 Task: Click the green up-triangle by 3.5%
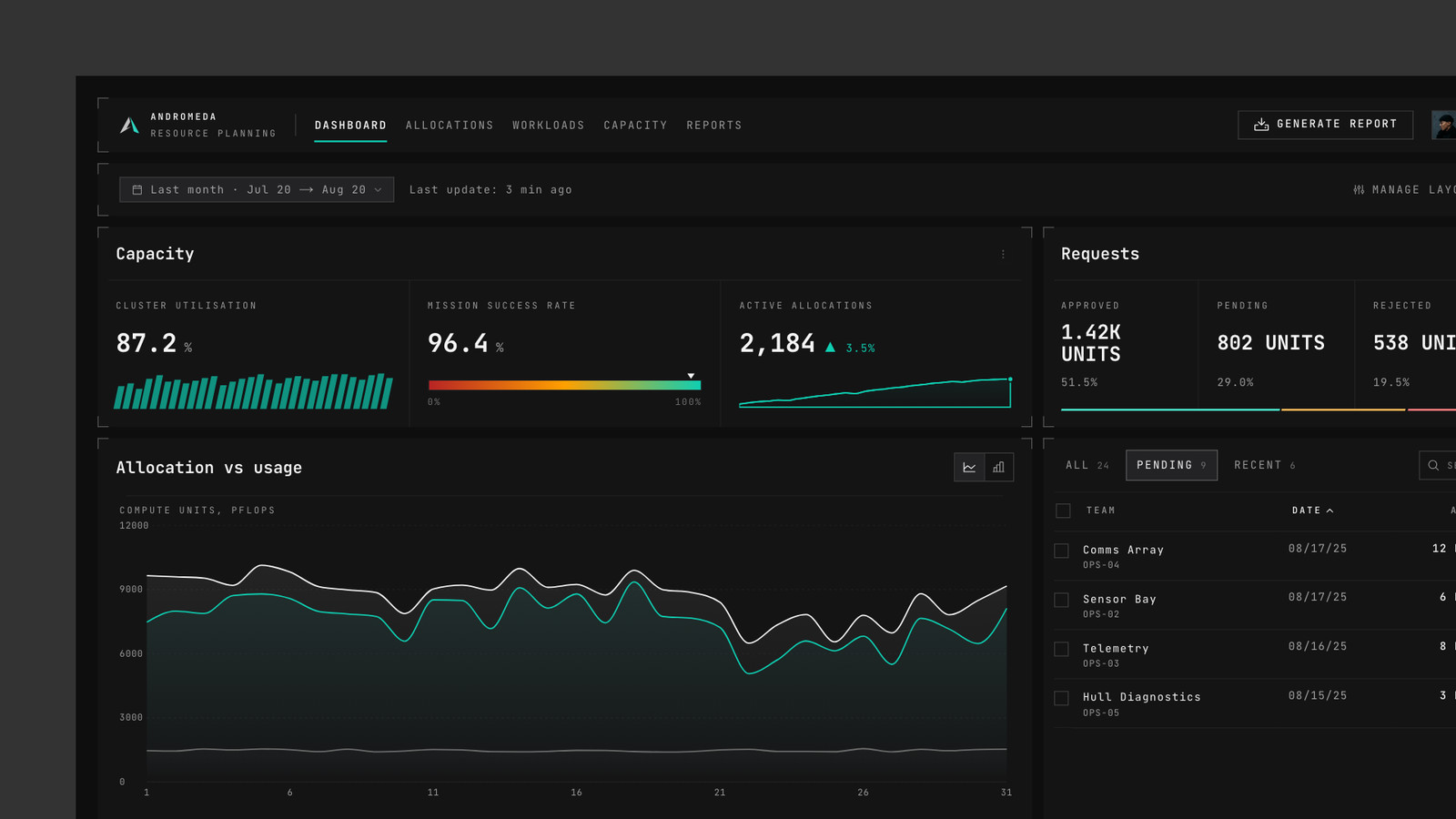(830, 347)
